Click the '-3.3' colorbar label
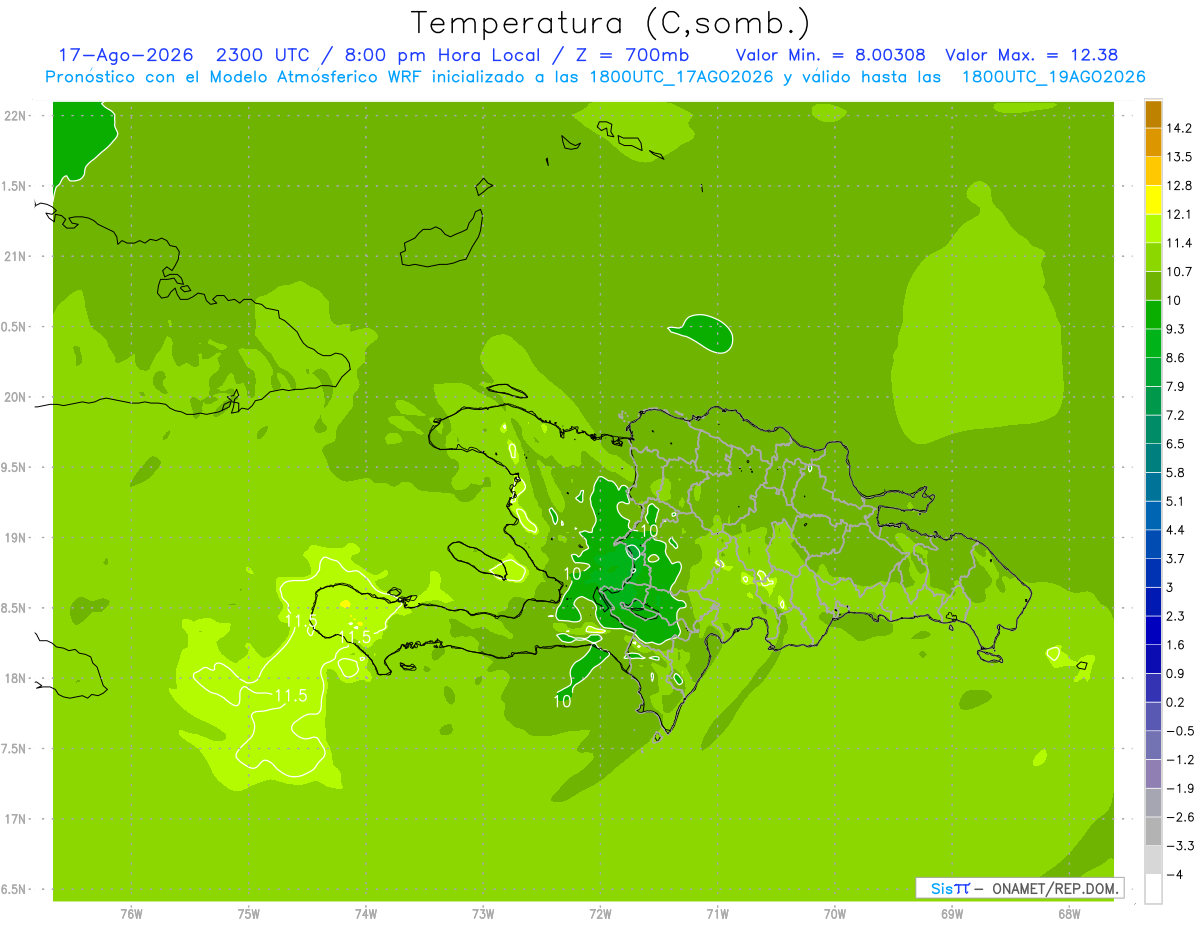 [x=1179, y=846]
